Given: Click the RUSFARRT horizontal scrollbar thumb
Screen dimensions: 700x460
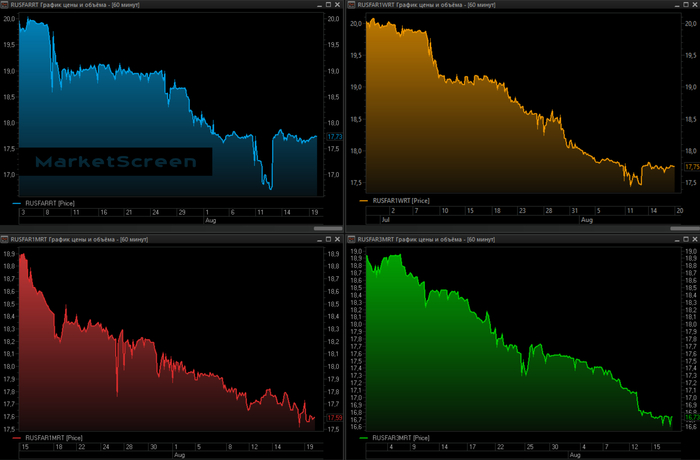Looking at the screenshot, I should click(x=328, y=228).
